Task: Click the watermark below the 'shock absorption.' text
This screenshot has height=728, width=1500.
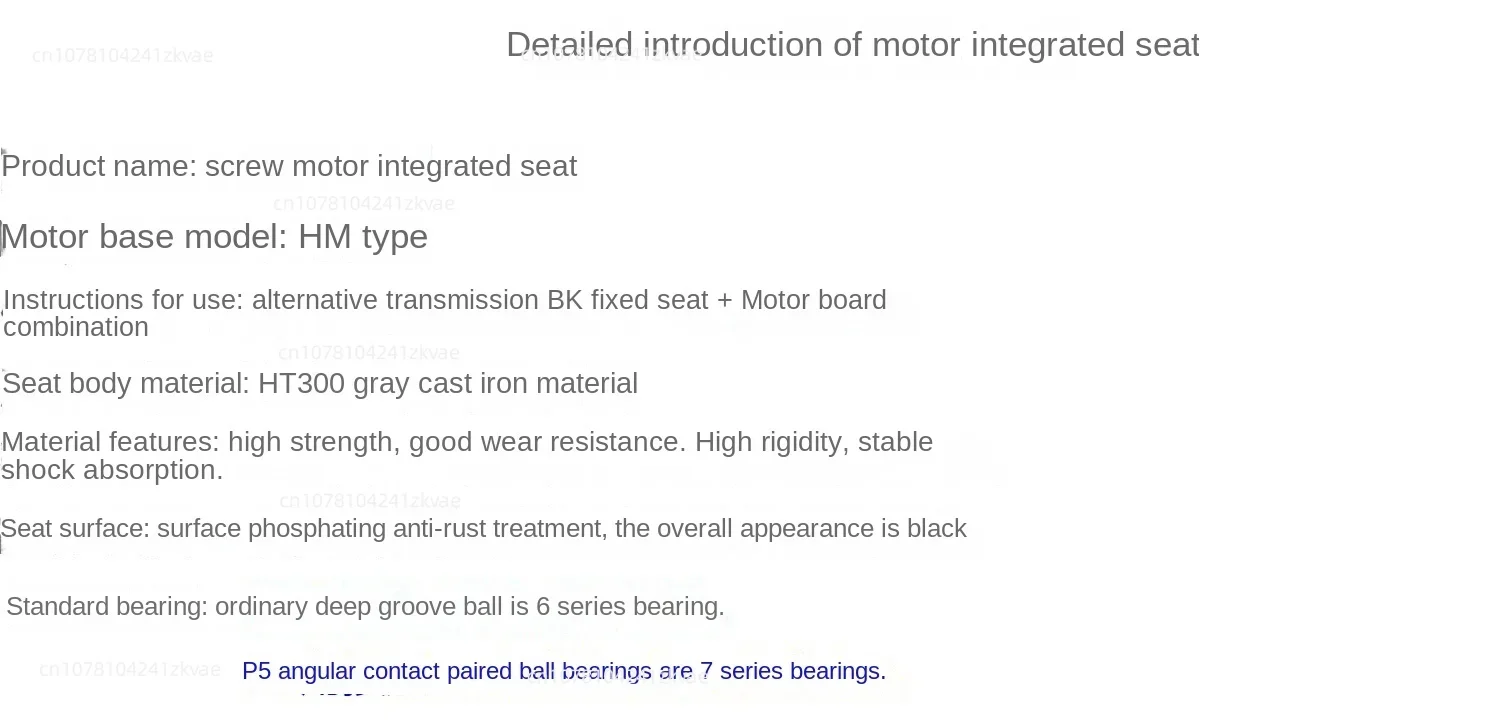Action: pos(370,501)
